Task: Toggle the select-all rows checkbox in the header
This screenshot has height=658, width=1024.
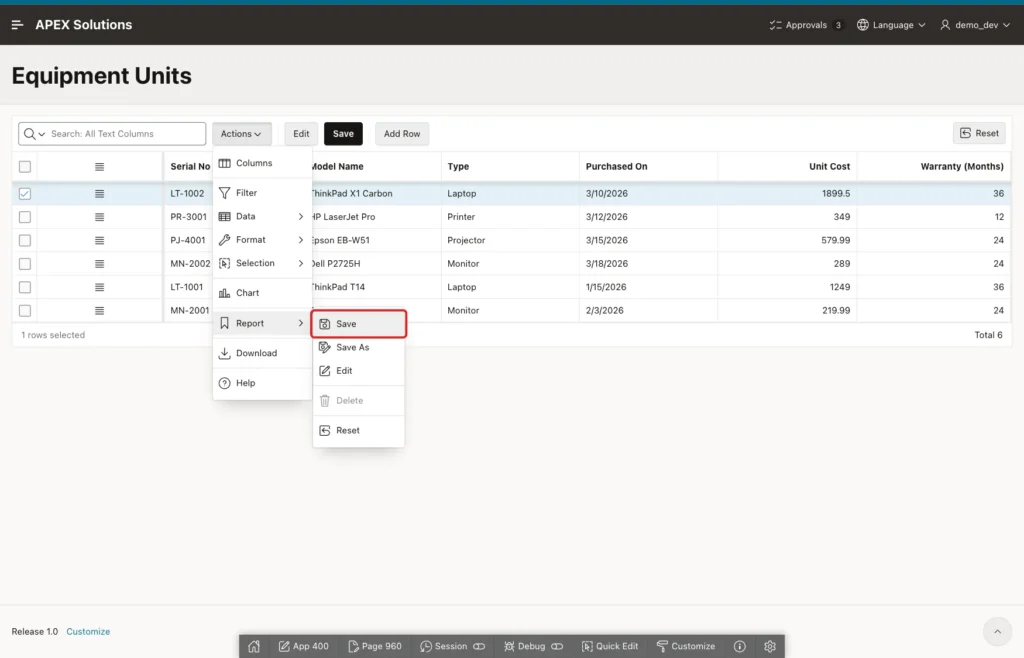Action: click(x=25, y=166)
